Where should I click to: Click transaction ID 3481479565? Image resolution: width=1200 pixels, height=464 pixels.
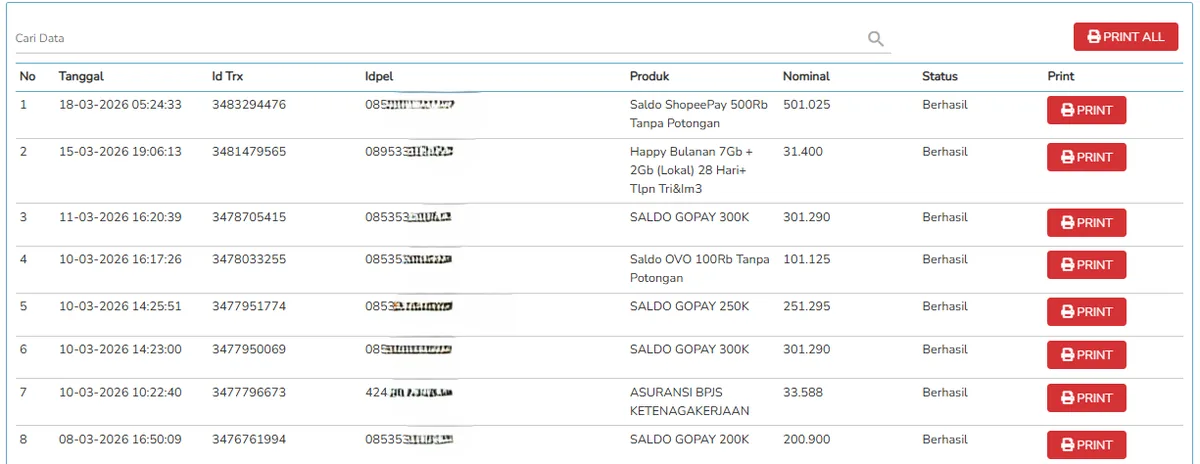point(249,151)
